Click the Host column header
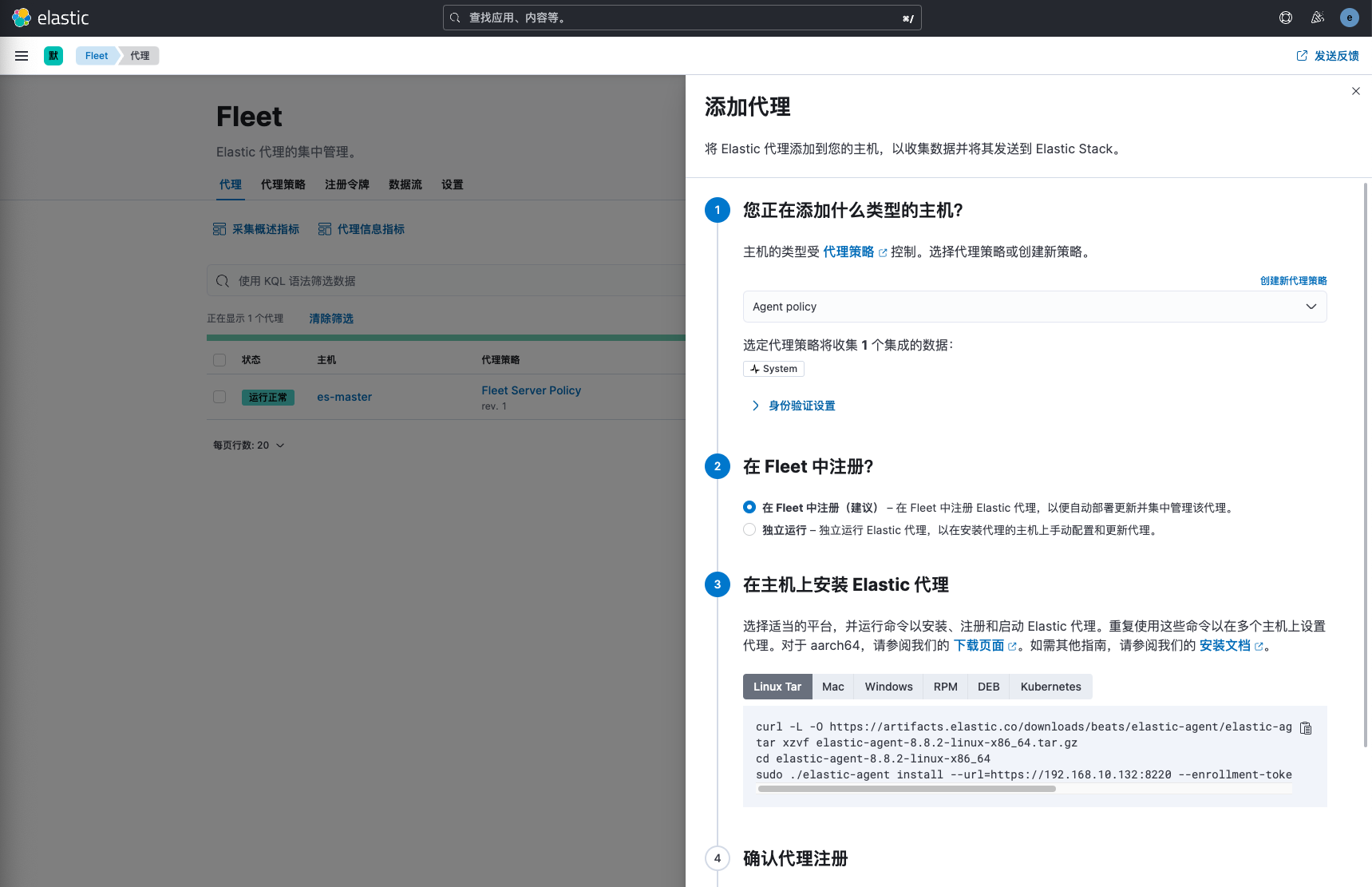This screenshot has width=1372, height=887. point(326,360)
